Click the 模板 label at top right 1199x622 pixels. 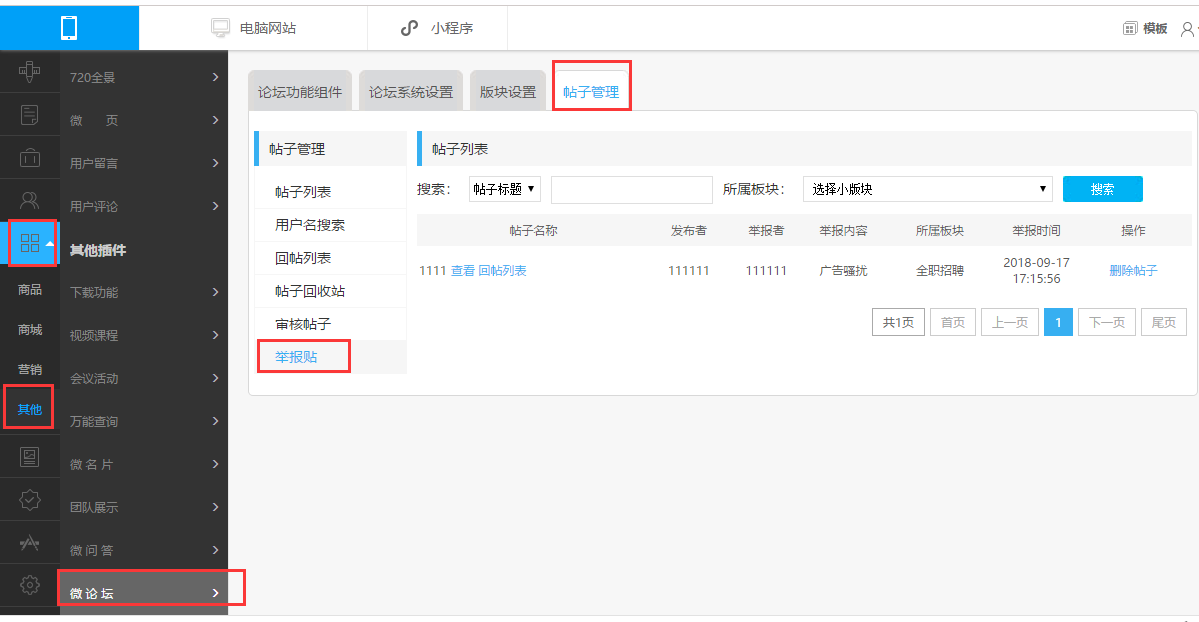1155,28
